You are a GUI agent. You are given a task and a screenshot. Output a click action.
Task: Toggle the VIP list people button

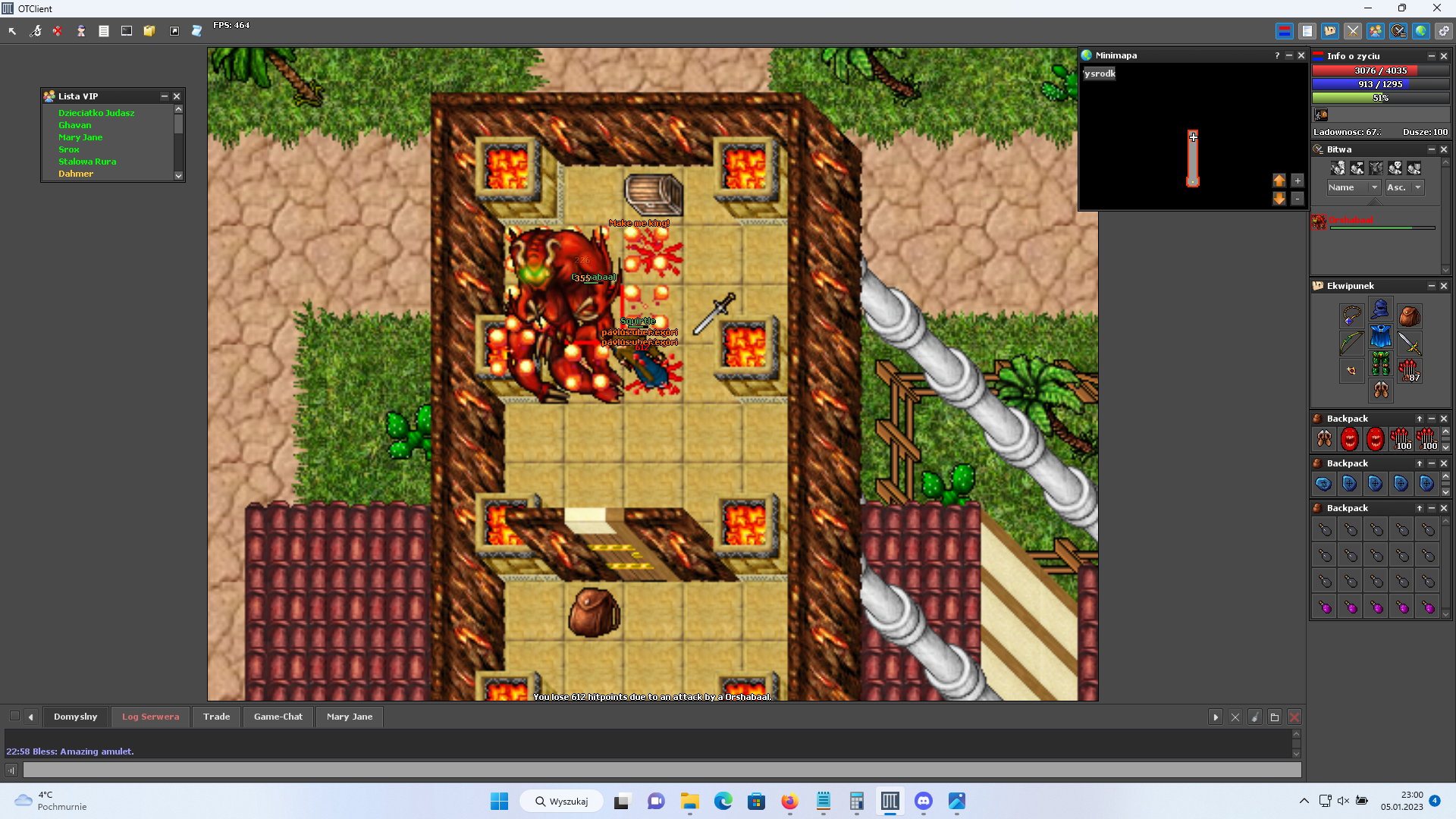tap(1376, 31)
